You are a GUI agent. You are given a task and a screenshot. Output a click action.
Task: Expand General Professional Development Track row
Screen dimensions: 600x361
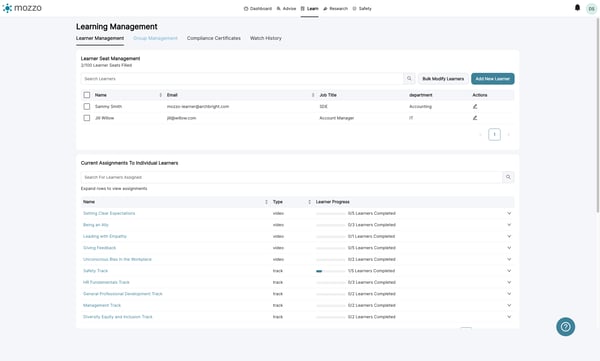[x=509, y=294]
